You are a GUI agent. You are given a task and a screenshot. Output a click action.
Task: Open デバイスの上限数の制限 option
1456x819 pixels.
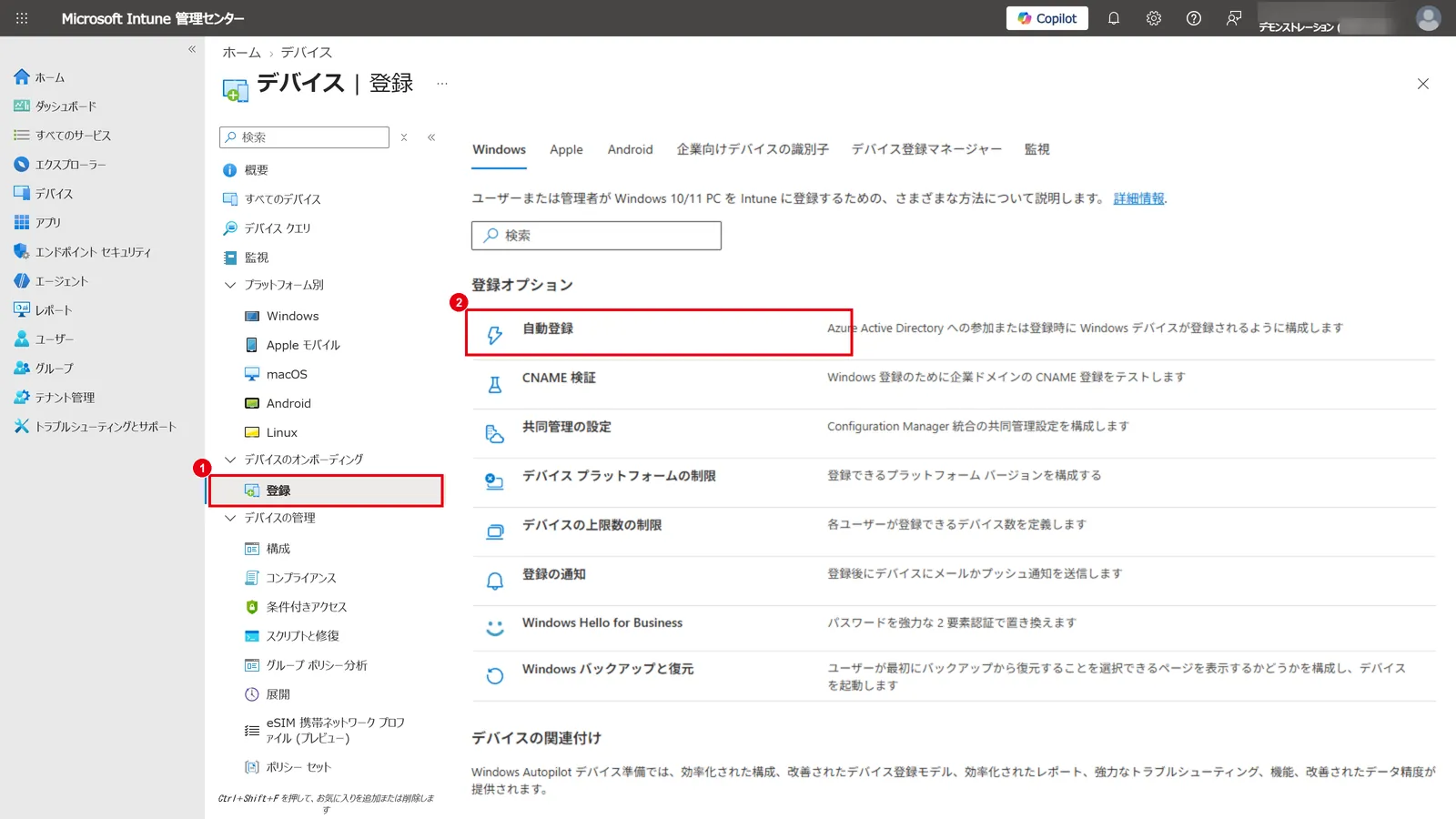(591, 525)
